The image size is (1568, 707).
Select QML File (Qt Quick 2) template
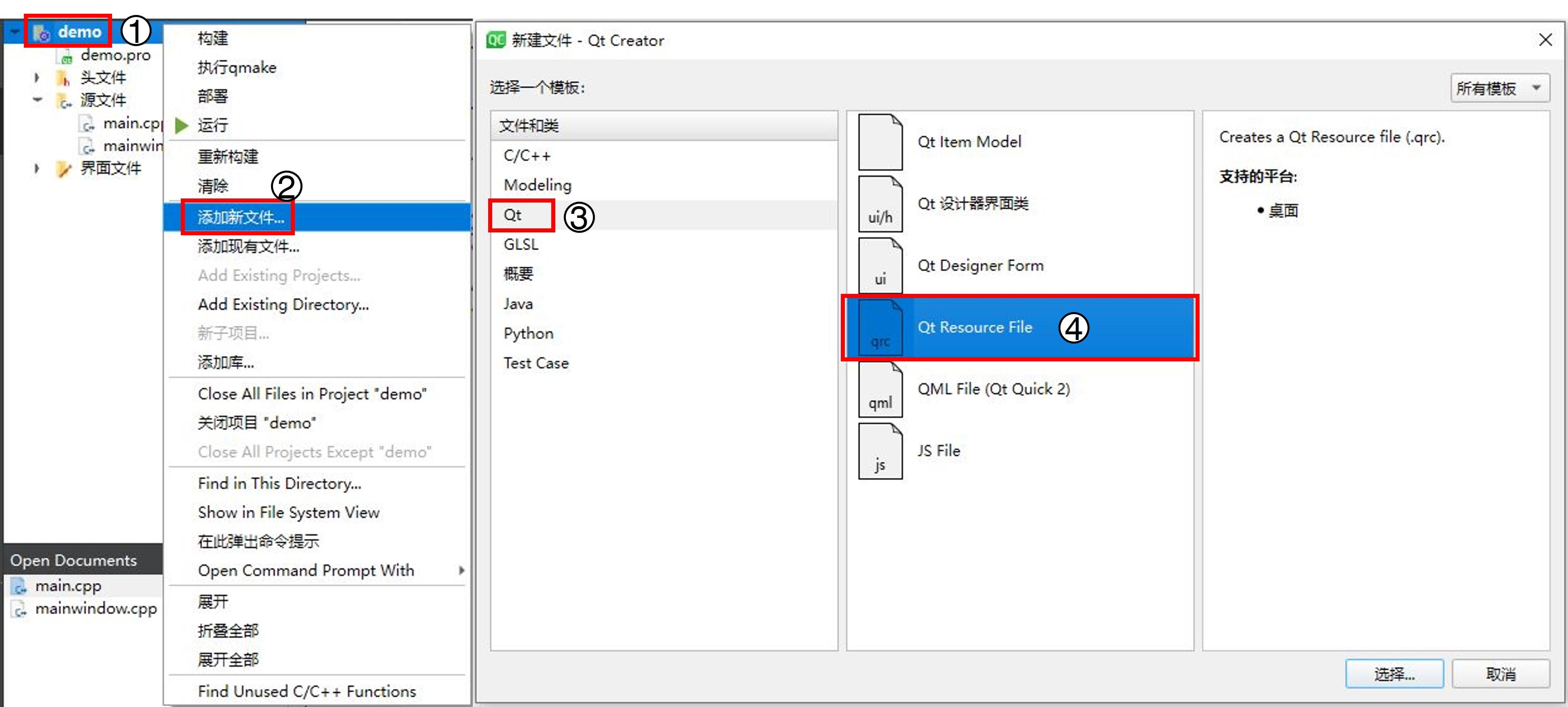(x=1020, y=389)
